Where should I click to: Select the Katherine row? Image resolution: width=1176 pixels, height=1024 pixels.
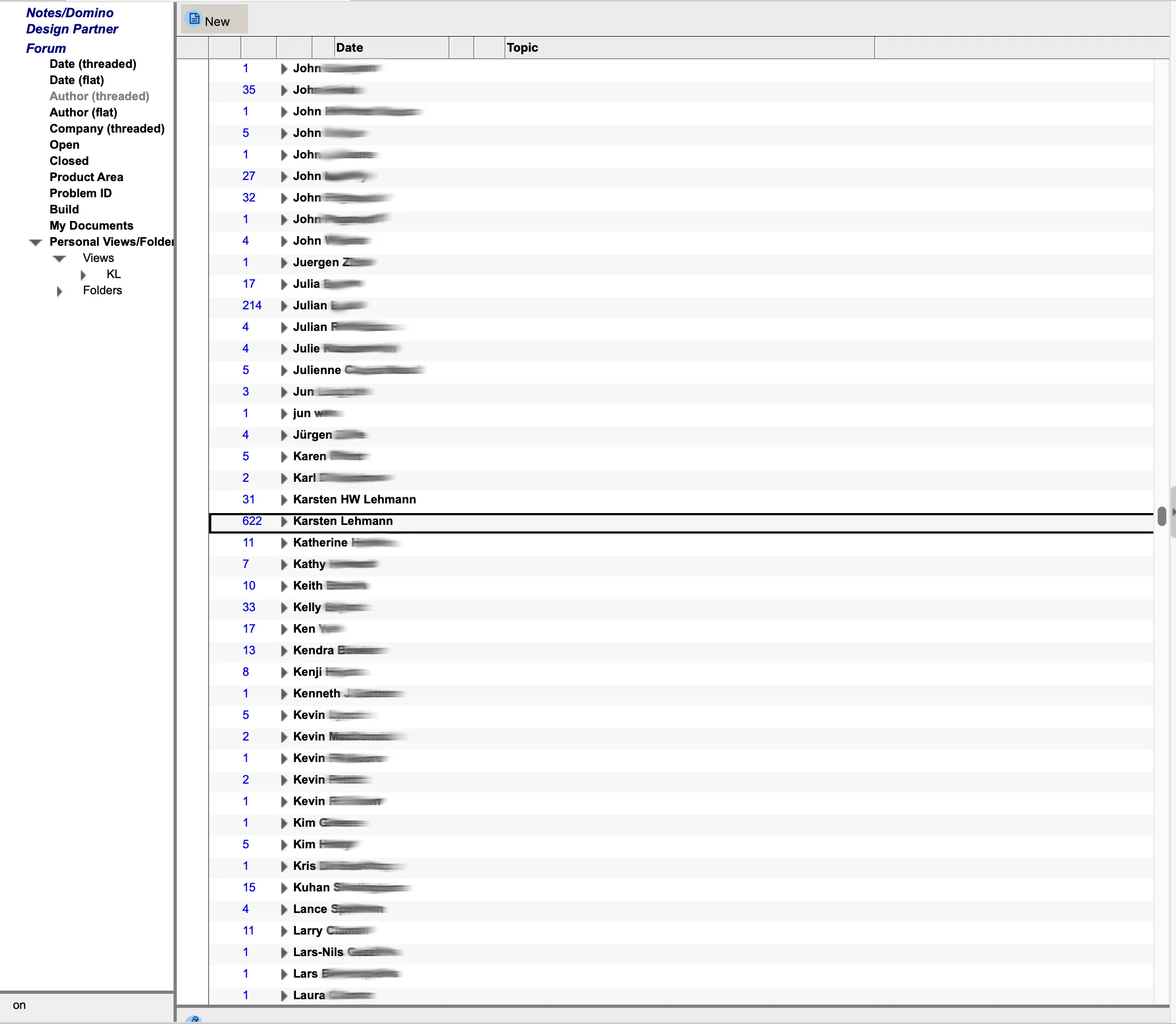[x=681, y=543]
